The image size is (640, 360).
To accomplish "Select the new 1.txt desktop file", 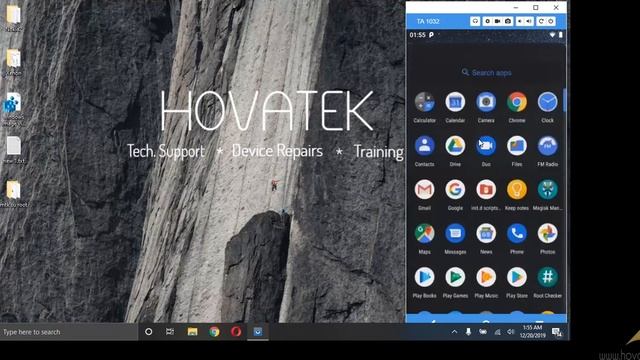I will coord(13,150).
